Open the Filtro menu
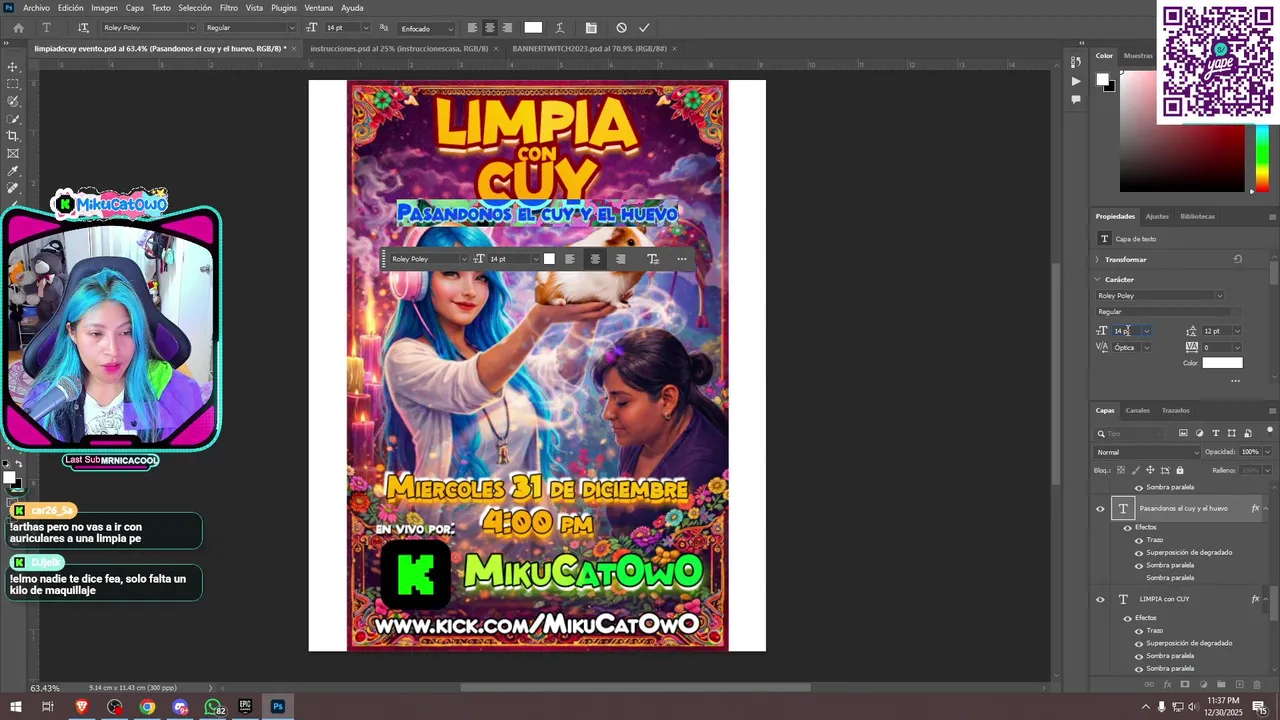 pos(228,8)
